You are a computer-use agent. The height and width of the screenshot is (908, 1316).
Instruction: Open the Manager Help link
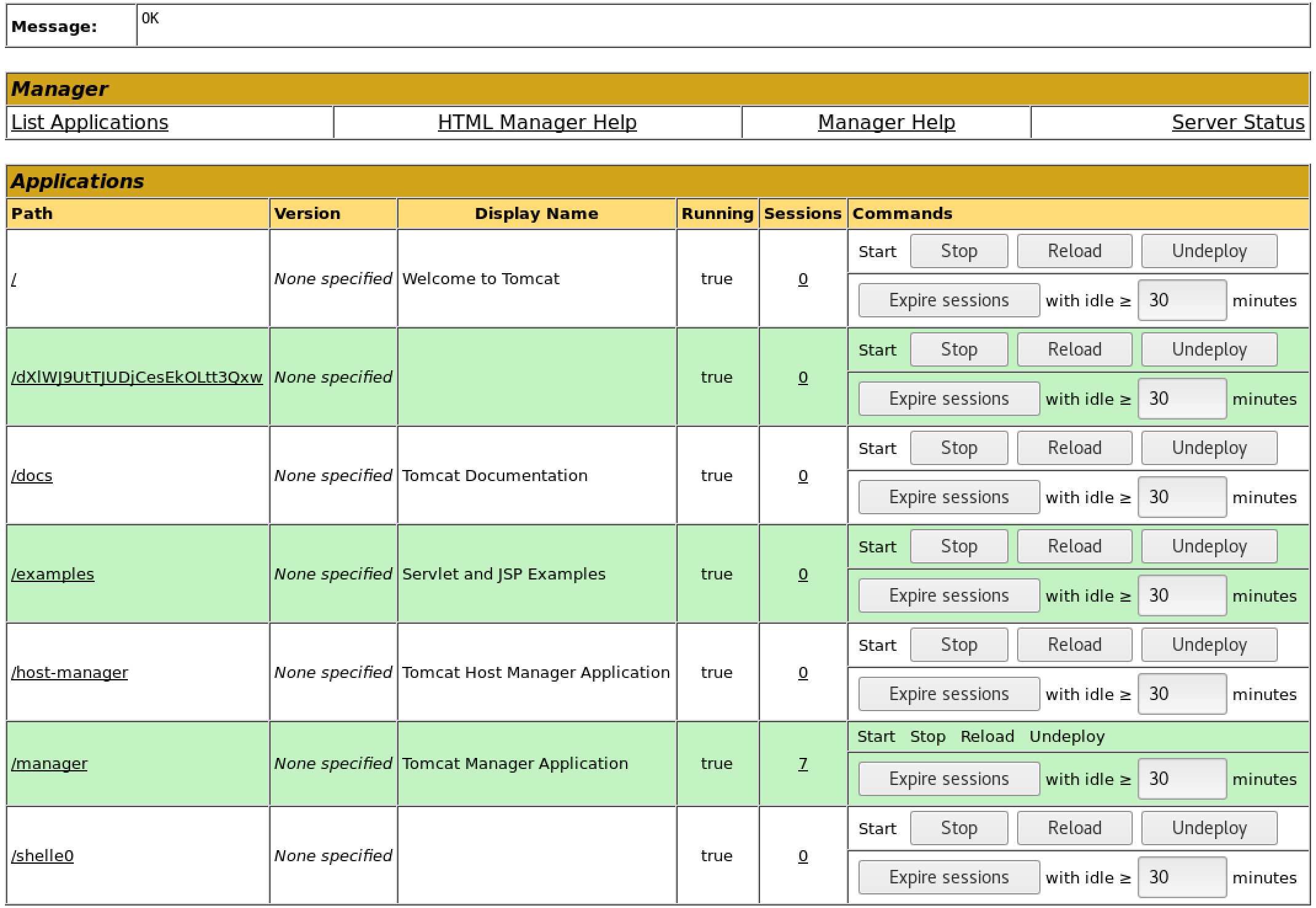(x=886, y=122)
